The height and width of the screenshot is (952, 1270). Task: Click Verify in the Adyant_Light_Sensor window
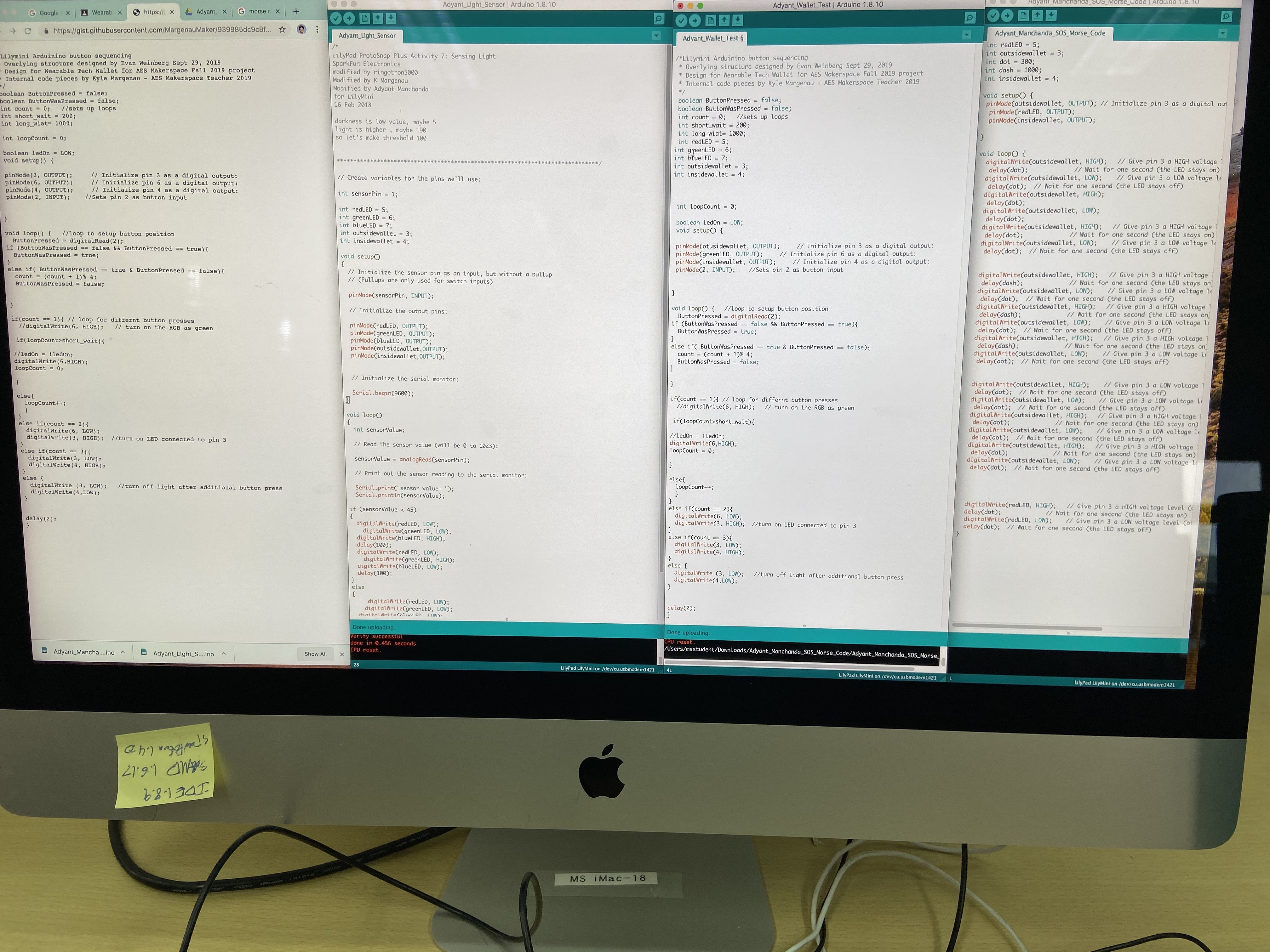pyautogui.click(x=336, y=18)
